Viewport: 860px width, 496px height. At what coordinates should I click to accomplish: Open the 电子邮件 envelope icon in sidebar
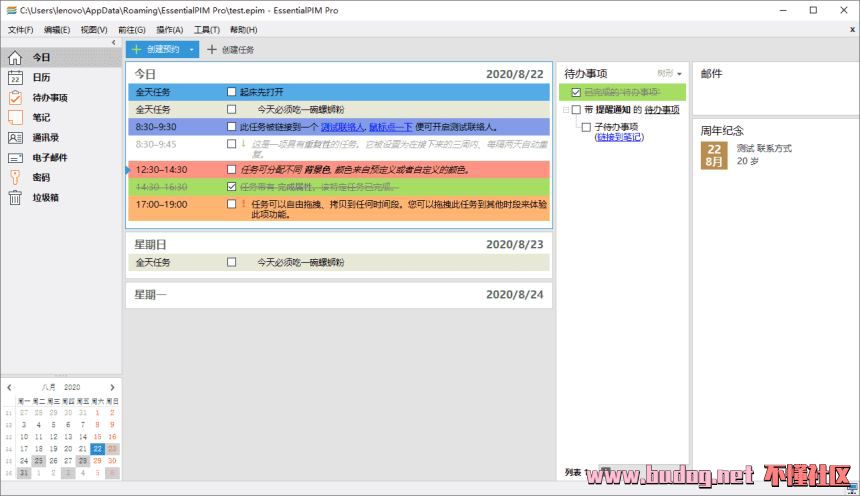(15, 157)
